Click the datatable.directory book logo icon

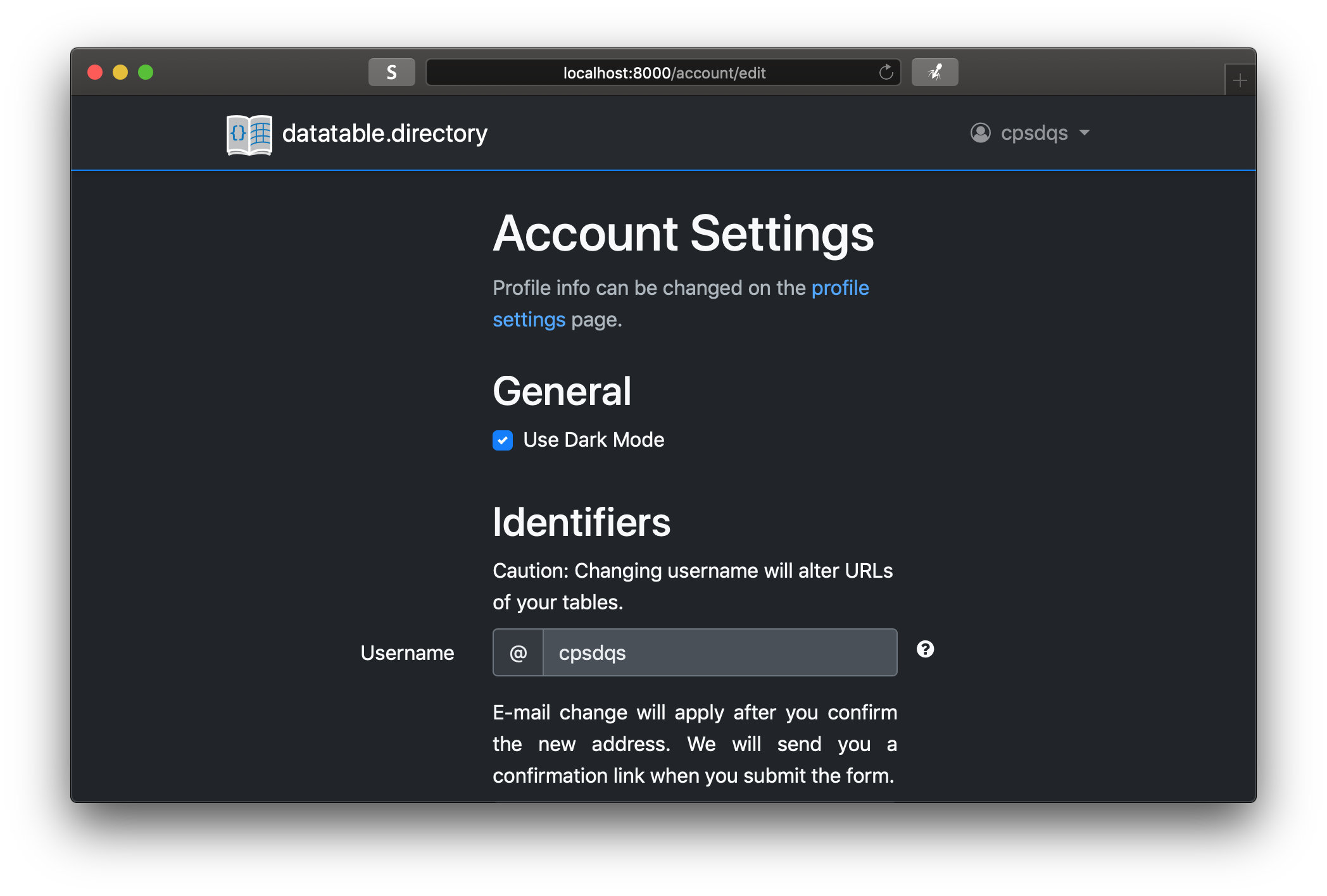click(x=249, y=134)
